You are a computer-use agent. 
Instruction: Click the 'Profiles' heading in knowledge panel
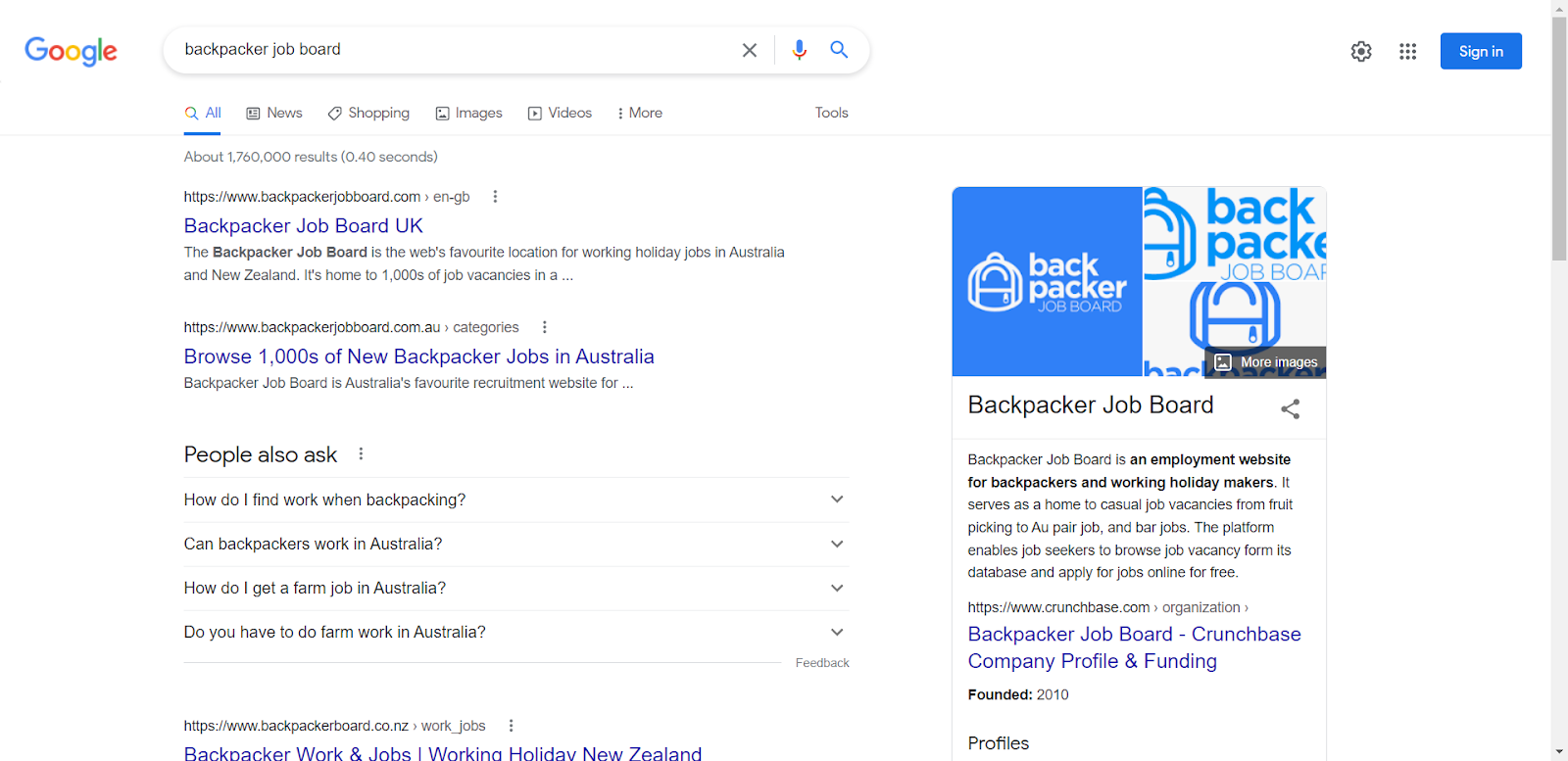pos(999,743)
